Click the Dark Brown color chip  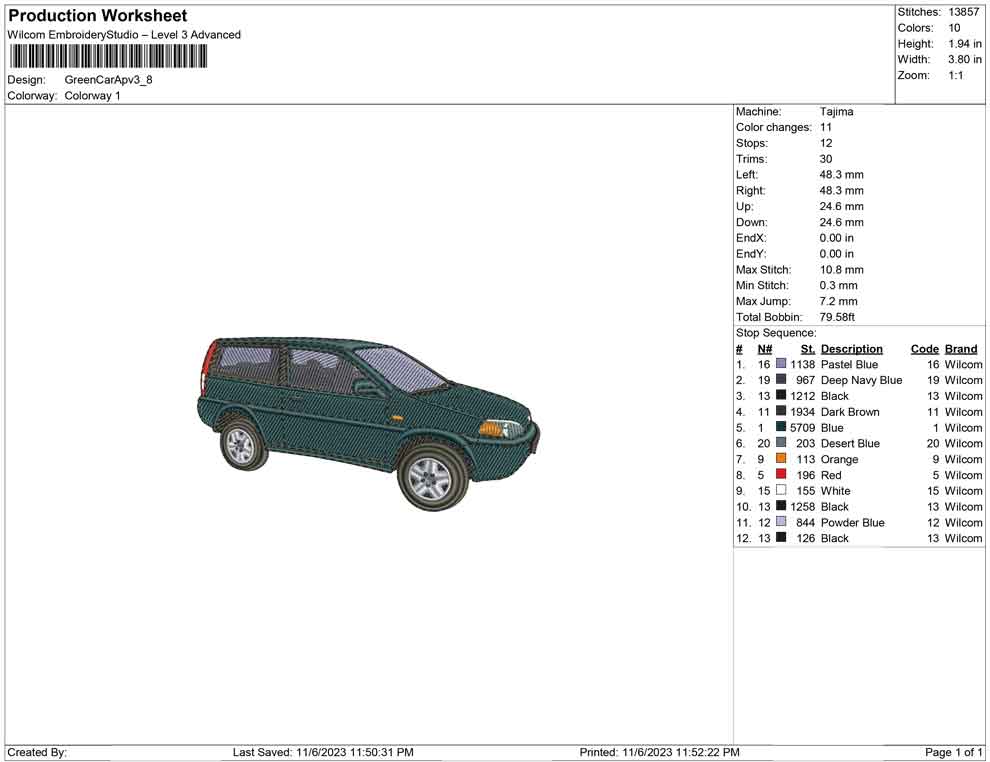point(781,412)
